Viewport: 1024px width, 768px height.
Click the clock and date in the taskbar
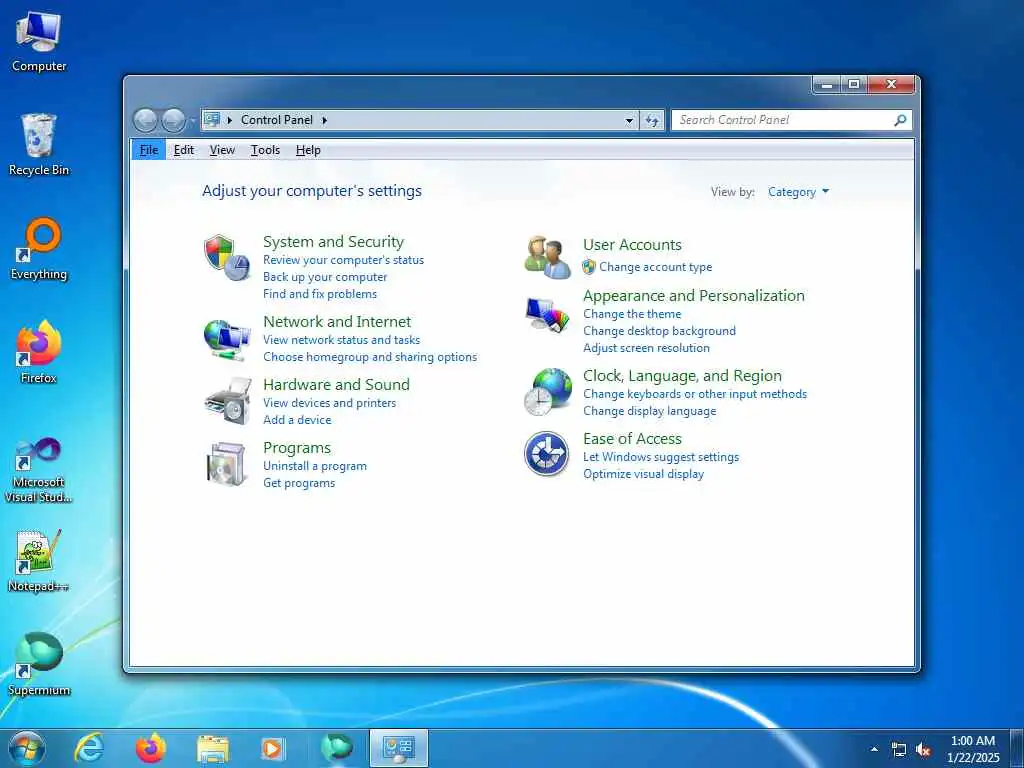[x=973, y=749]
